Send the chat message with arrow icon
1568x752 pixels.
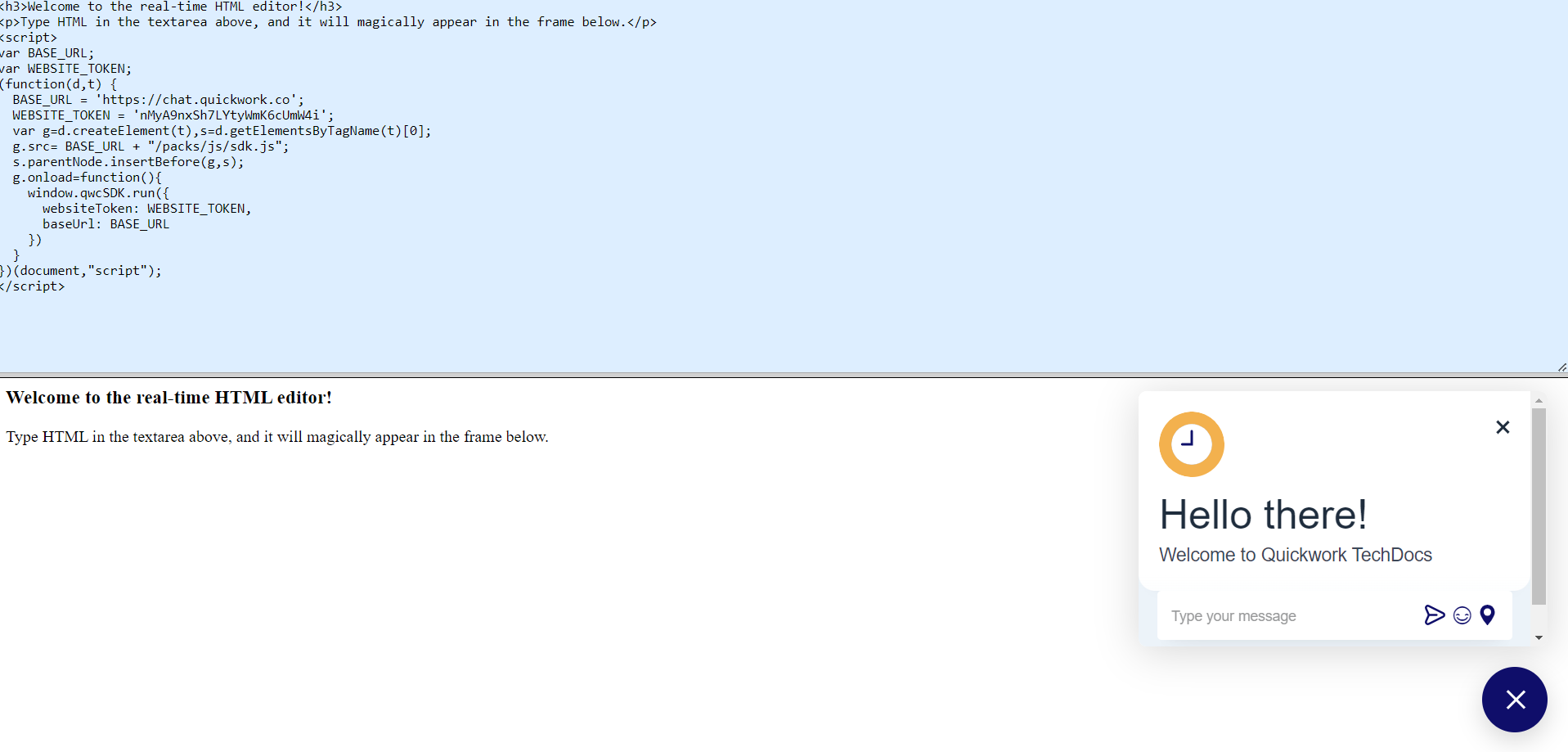(1434, 615)
